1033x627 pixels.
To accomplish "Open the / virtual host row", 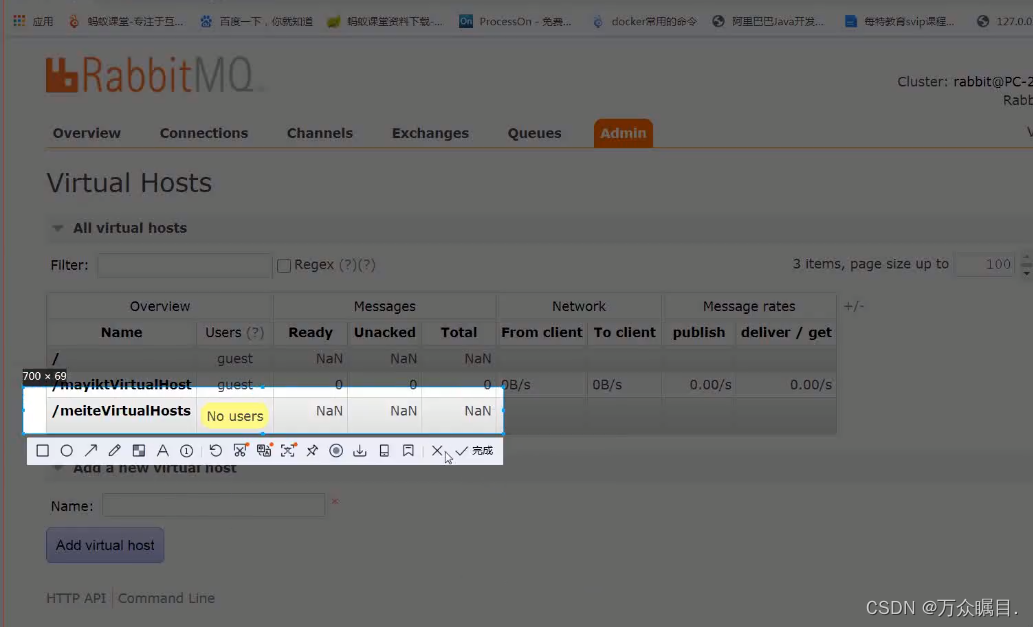I will point(55,358).
